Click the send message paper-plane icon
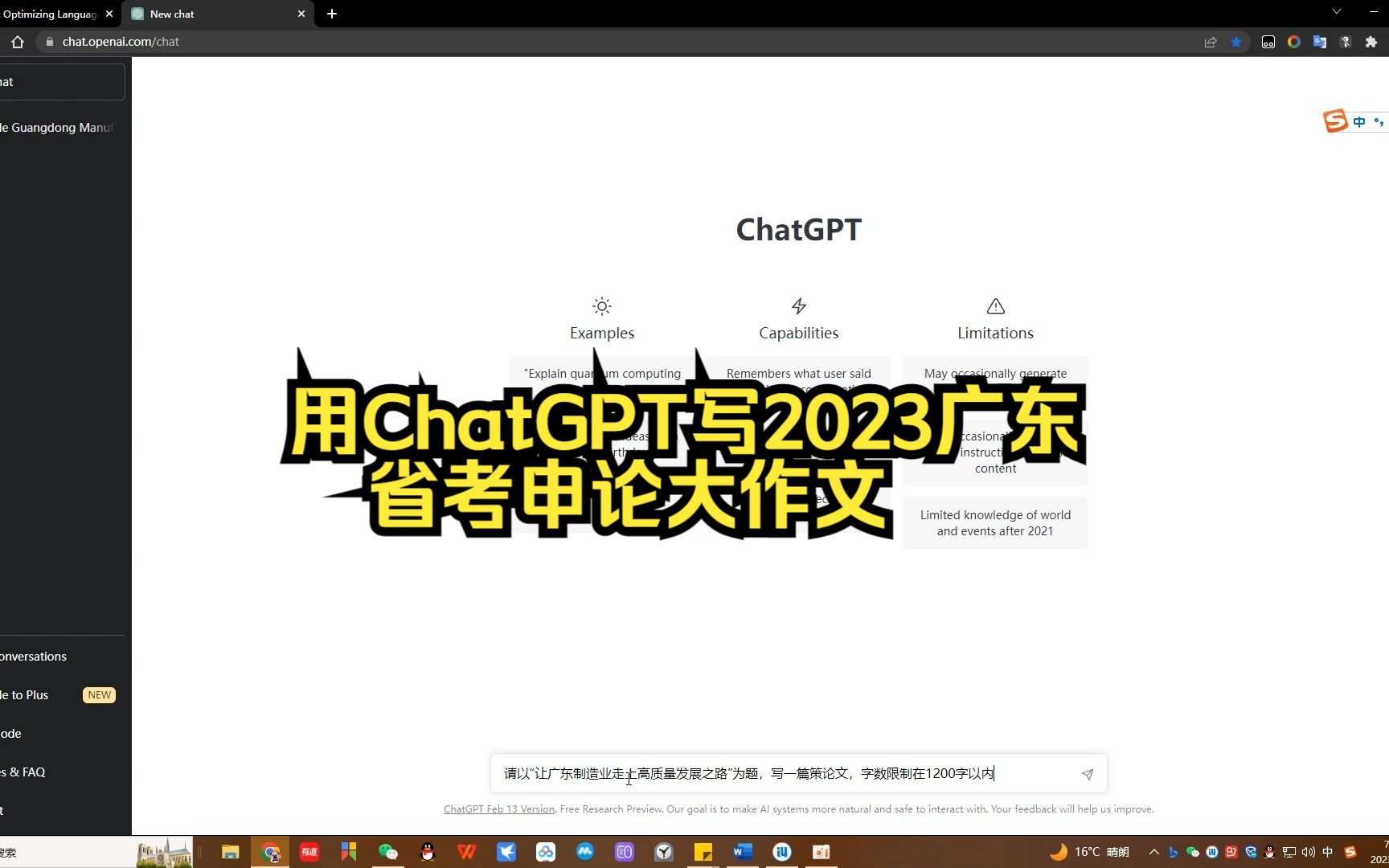Image resolution: width=1389 pixels, height=868 pixels. (x=1087, y=775)
